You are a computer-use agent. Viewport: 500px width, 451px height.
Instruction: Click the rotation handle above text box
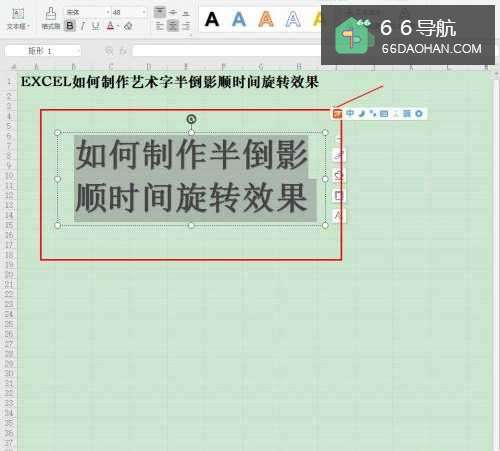coord(191,119)
